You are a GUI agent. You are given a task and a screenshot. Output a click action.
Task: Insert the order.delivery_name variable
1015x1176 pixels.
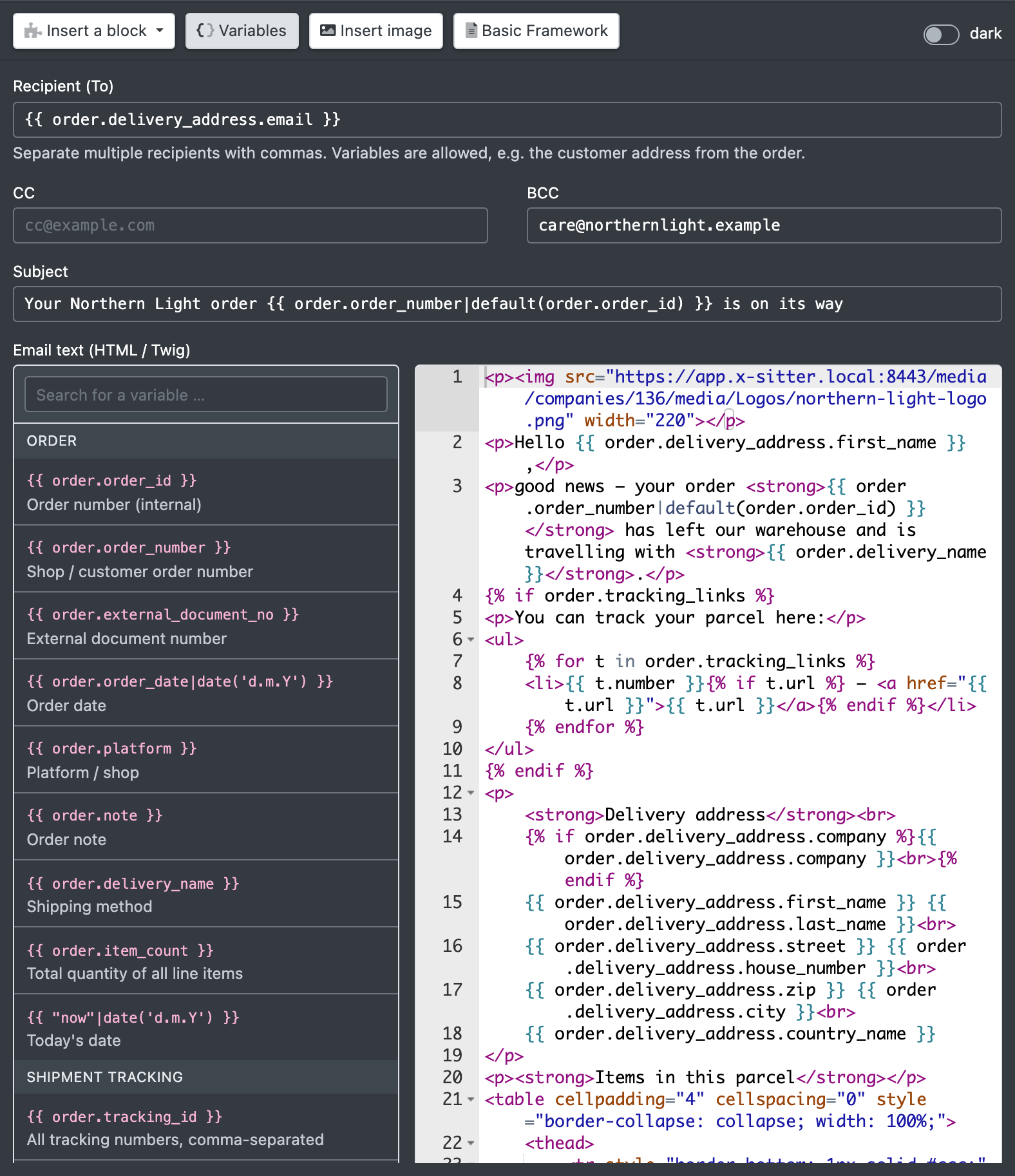[206, 894]
